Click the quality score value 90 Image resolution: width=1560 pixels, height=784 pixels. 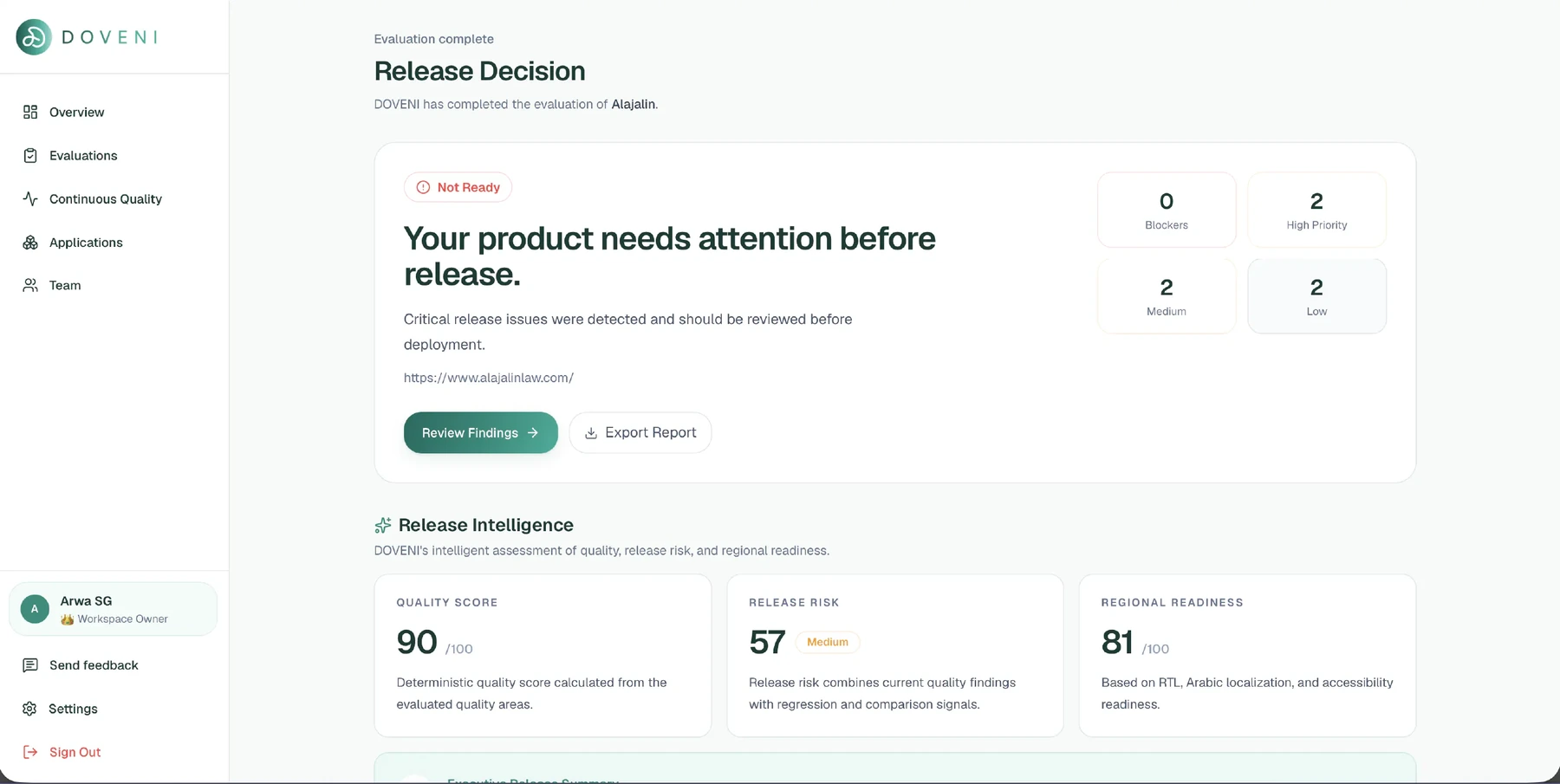(x=417, y=642)
